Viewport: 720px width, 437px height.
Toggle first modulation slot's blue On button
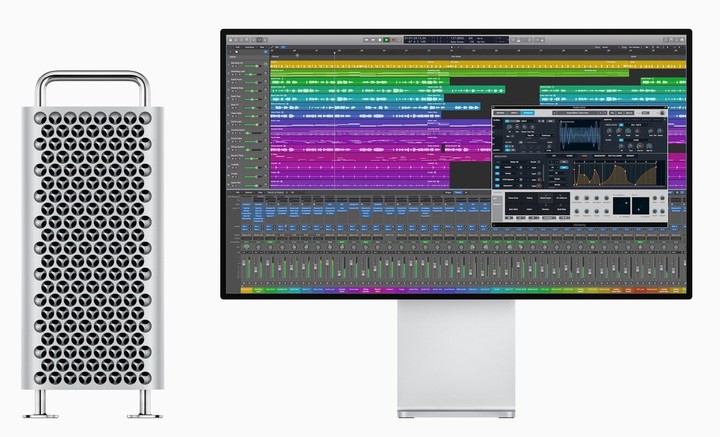click(x=497, y=167)
